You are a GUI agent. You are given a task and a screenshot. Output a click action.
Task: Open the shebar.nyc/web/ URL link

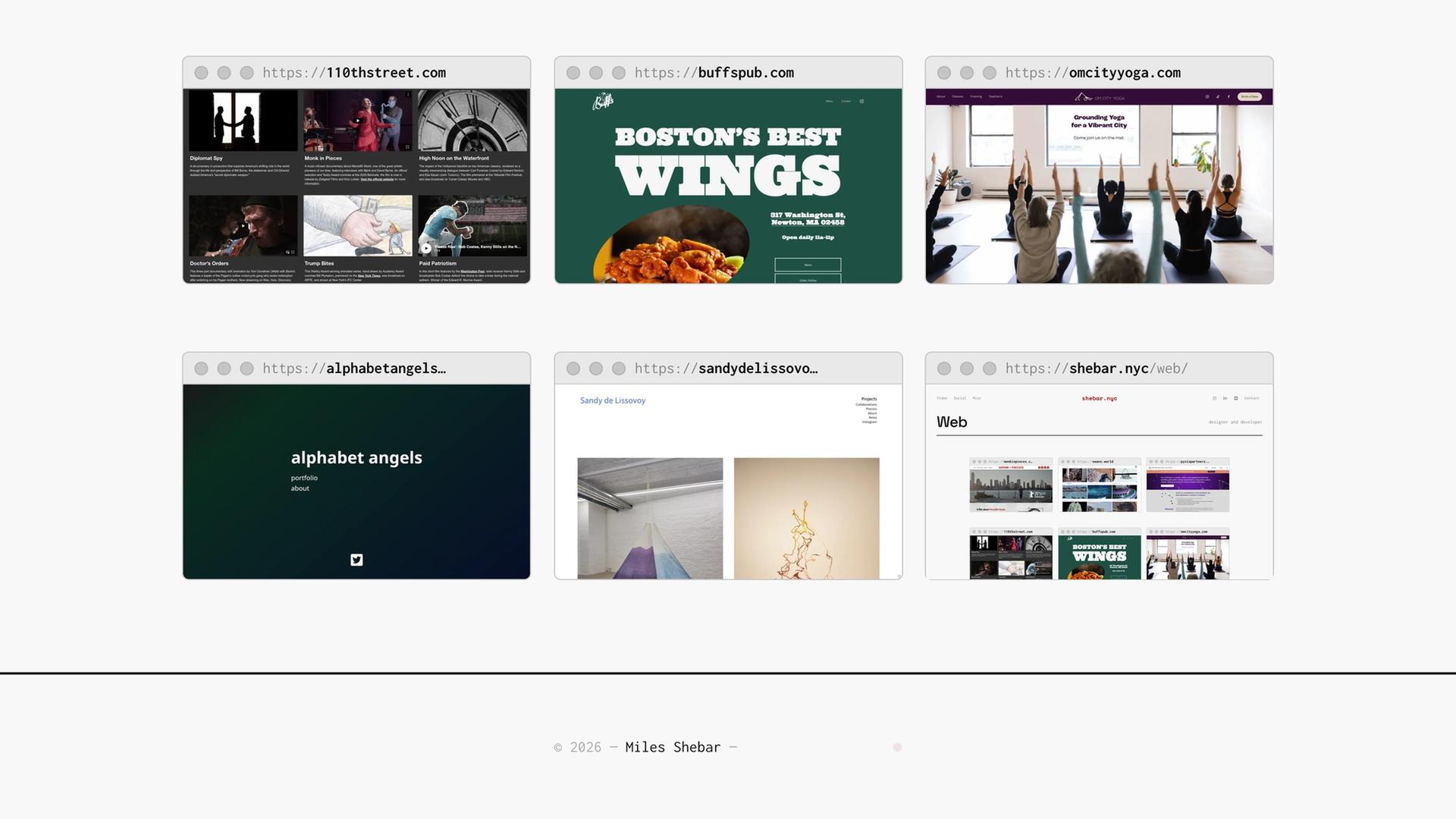pos(1097,369)
